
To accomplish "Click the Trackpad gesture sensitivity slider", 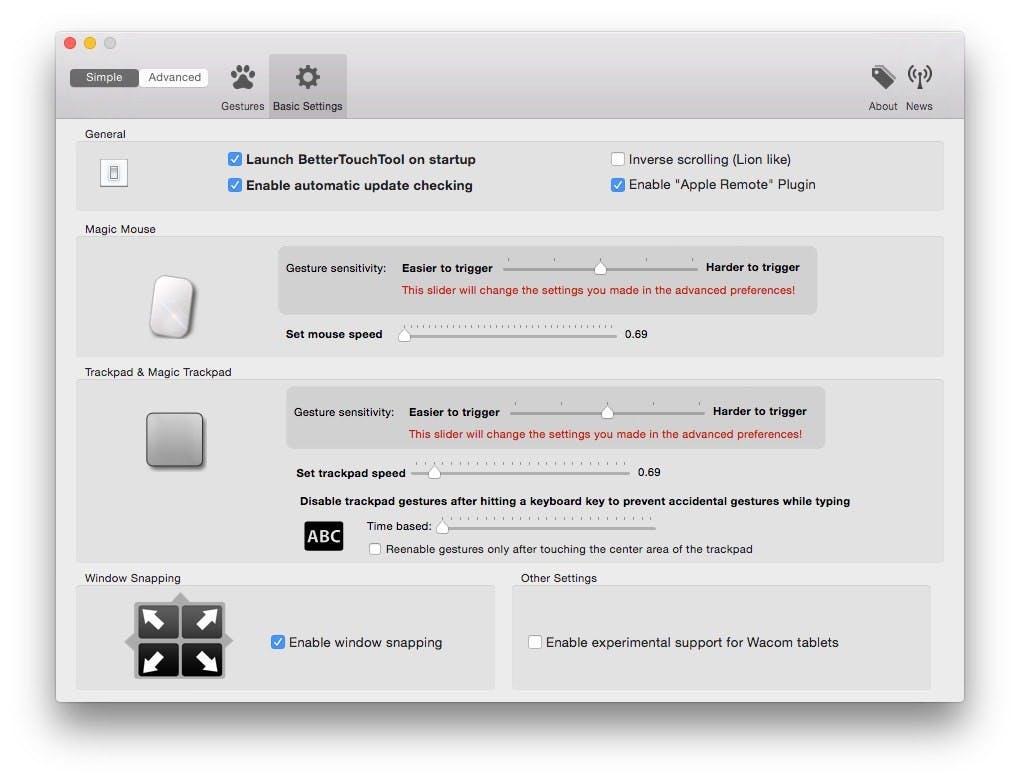I will pyautogui.click(x=607, y=411).
